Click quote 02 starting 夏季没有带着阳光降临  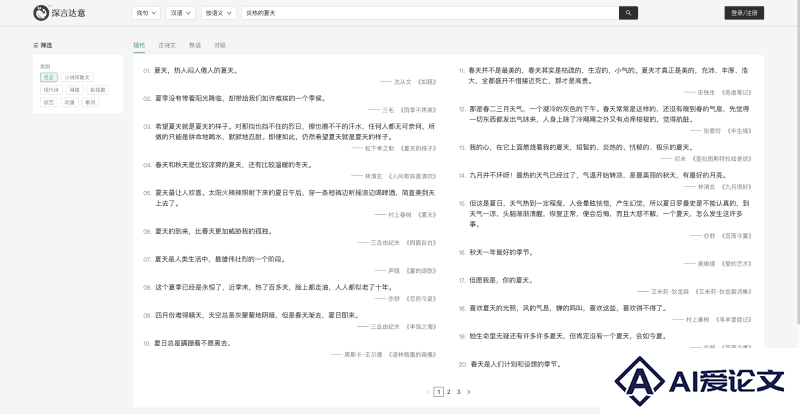point(241,99)
